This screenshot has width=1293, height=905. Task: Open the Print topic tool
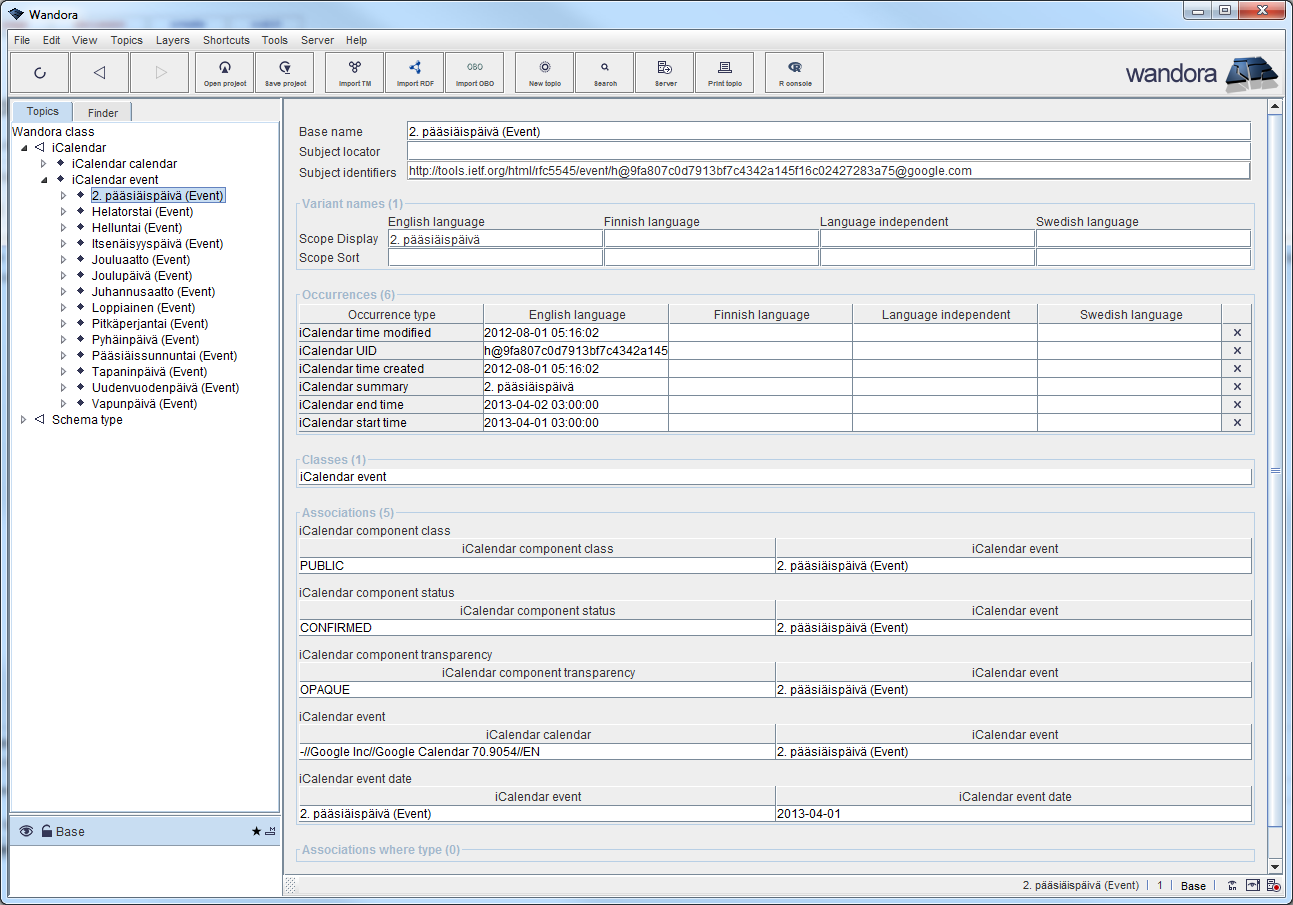click(724, 72)
